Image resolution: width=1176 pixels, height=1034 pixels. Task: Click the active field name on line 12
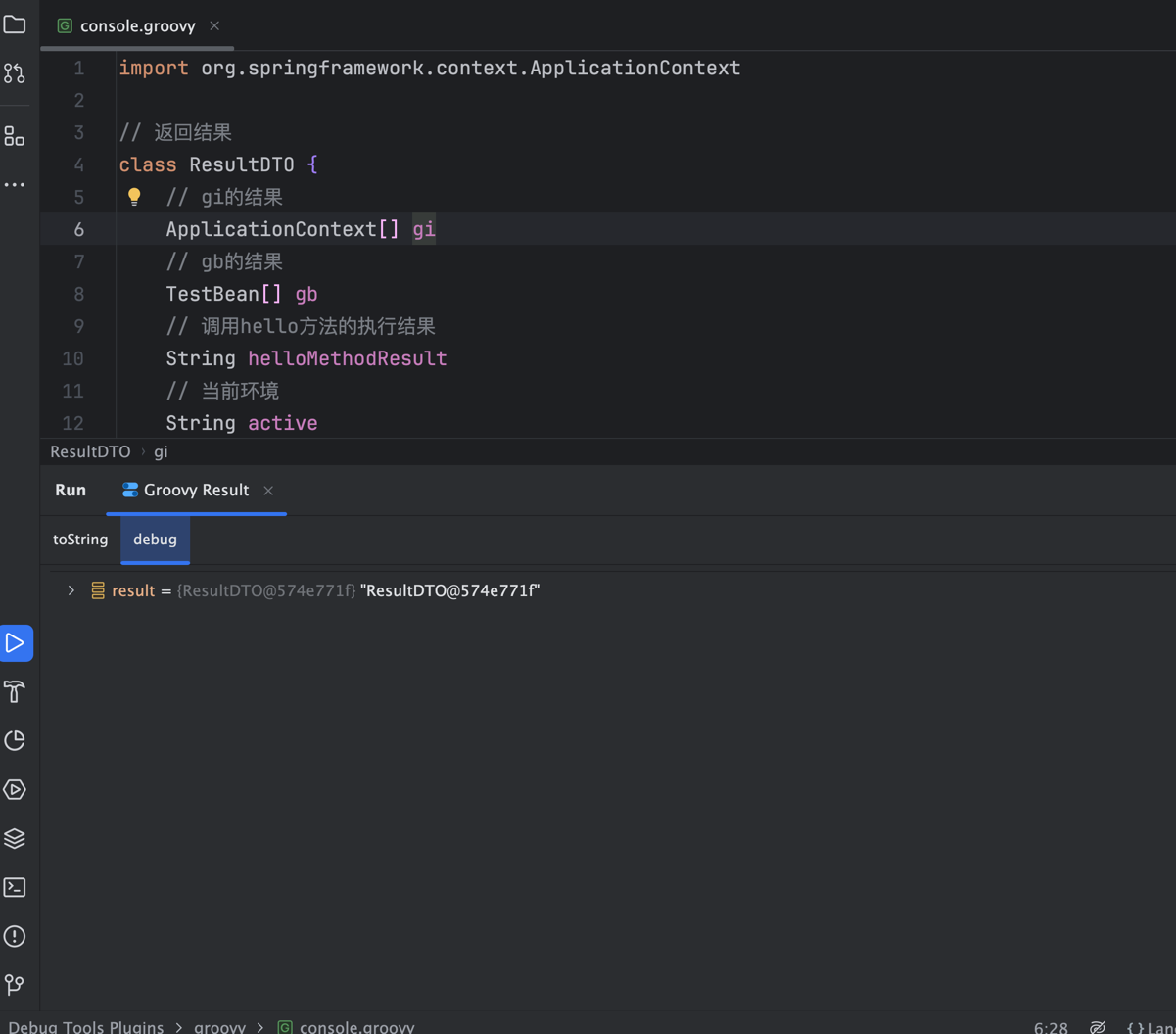tap(283, 423)
